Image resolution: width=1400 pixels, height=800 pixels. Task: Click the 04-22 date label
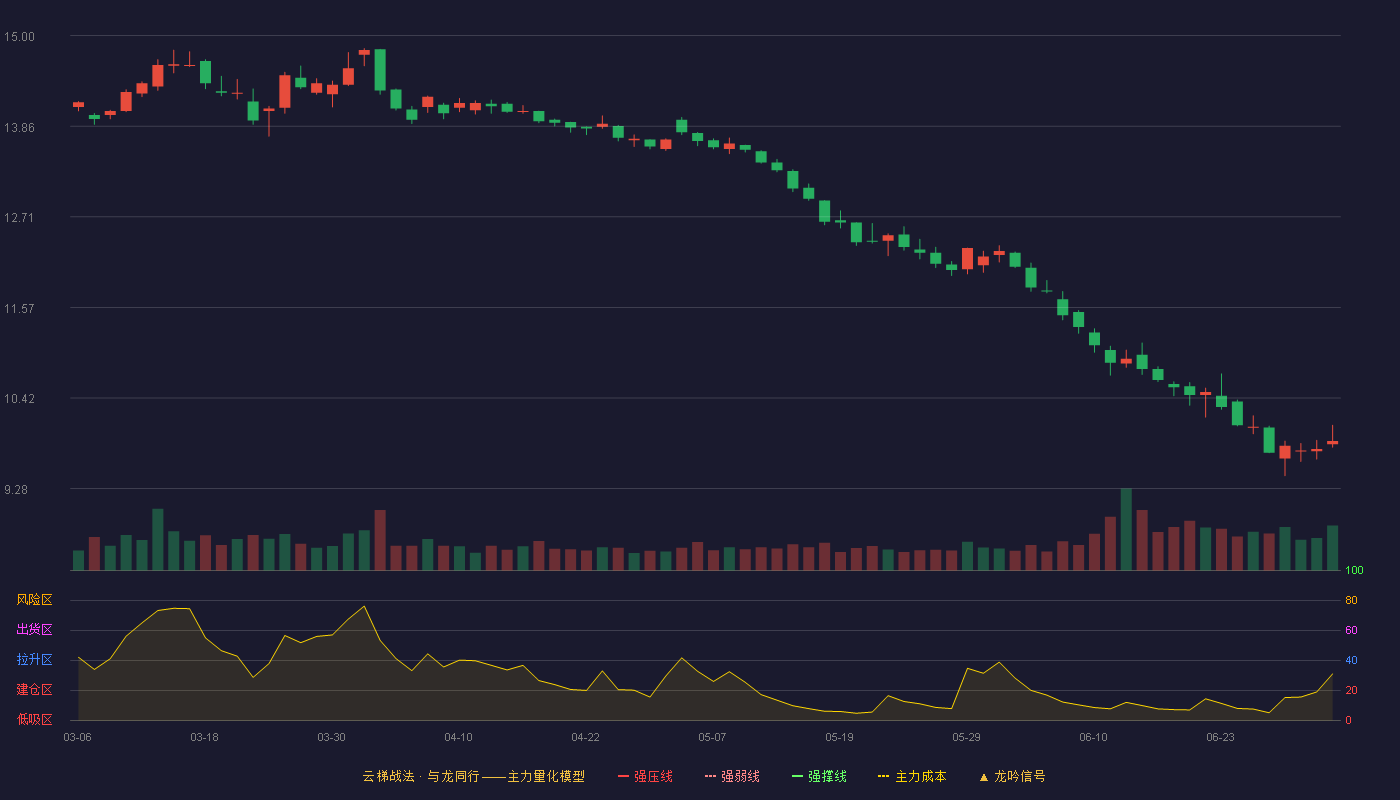[x=585, y=737]
